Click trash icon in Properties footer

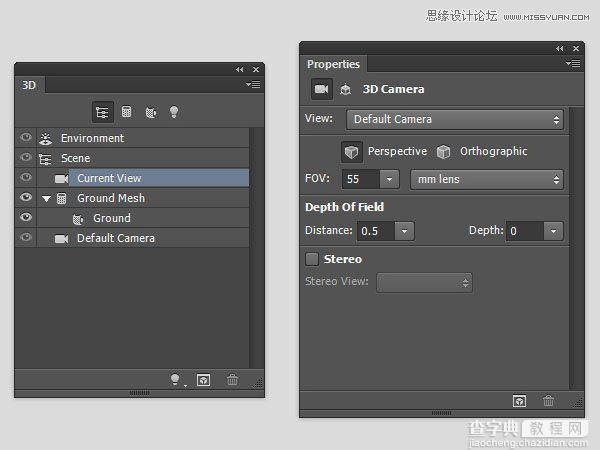click(548, 401)
